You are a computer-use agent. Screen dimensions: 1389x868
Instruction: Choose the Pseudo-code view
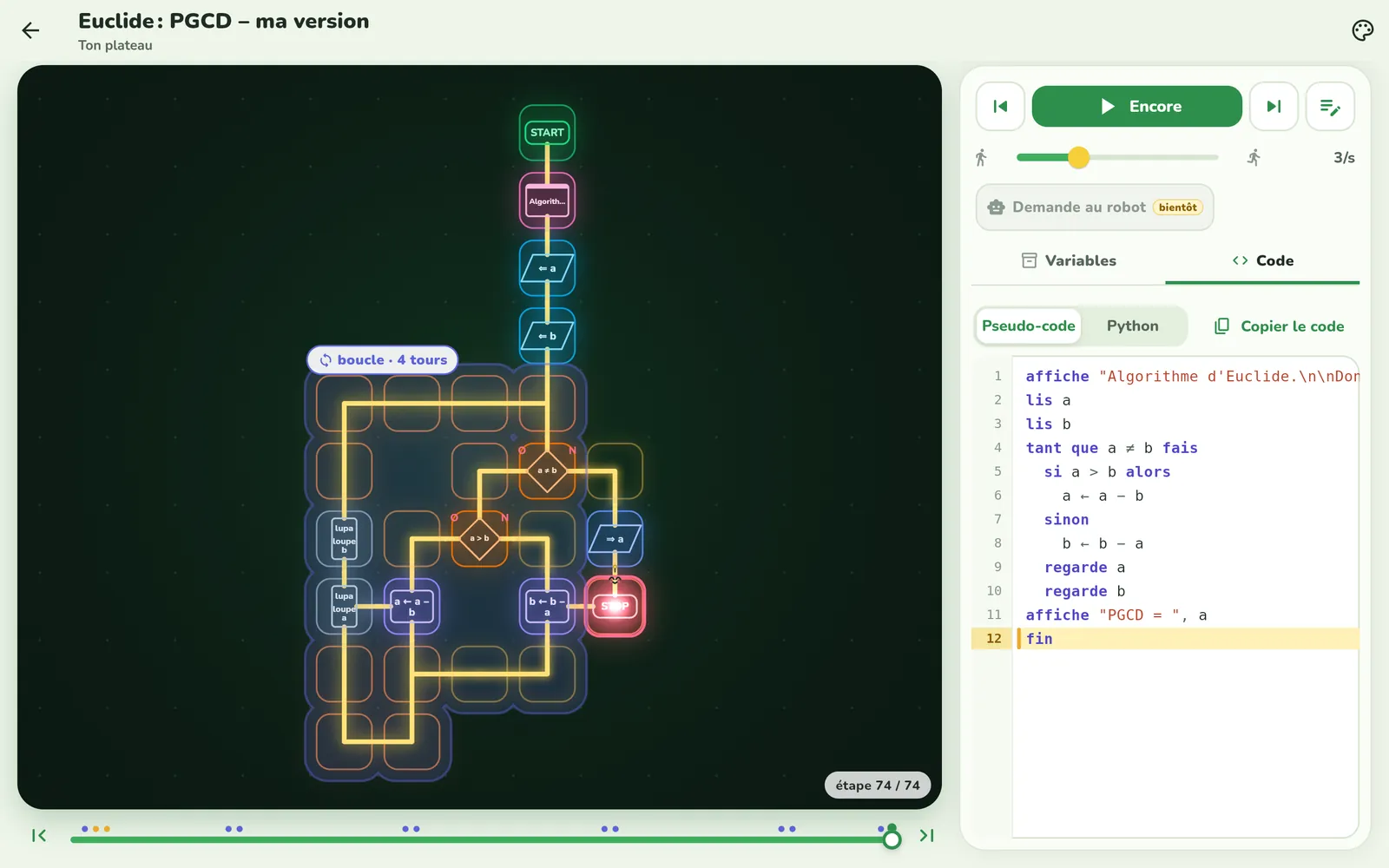point(1029,326)
